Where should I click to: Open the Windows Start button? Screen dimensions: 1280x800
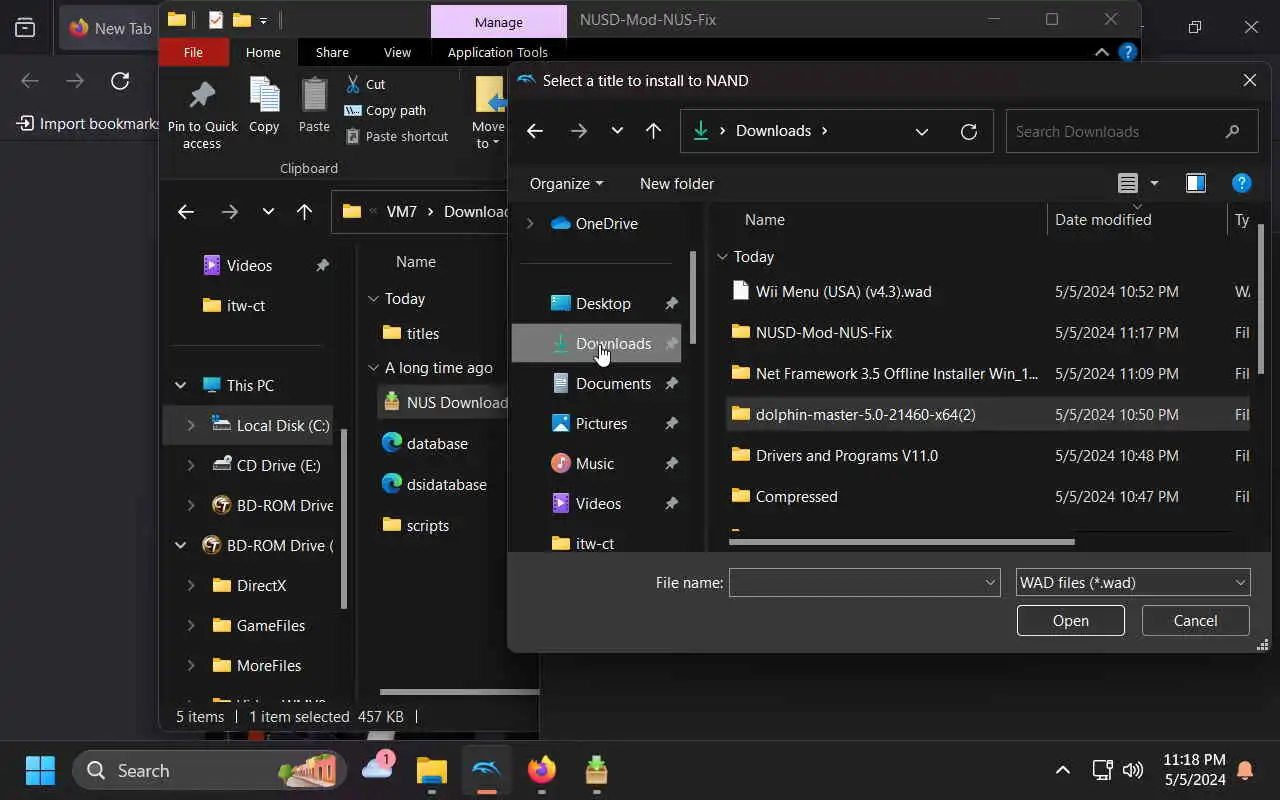pos(40,770)
